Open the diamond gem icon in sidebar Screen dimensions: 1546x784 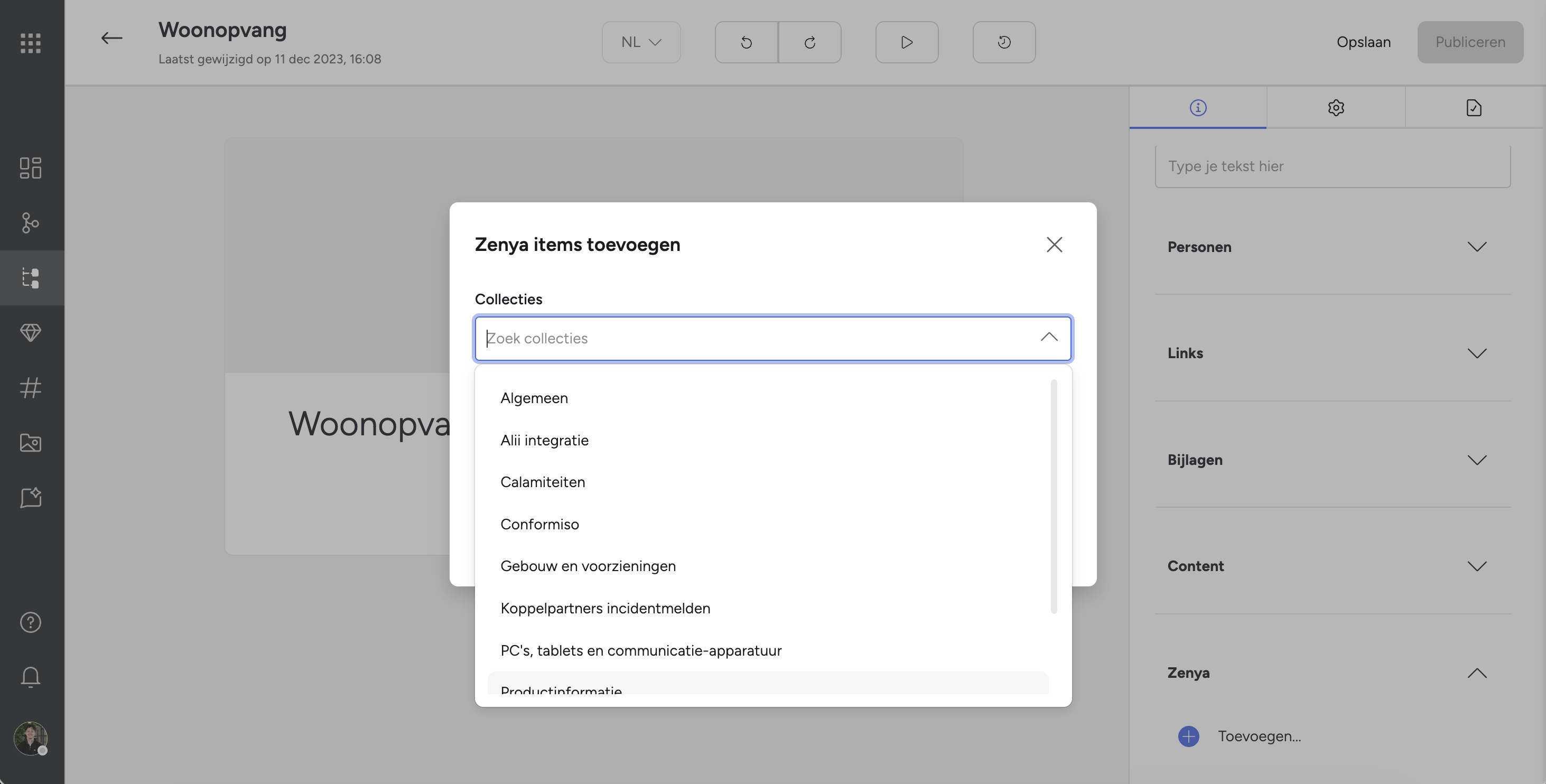coord(31,333)
